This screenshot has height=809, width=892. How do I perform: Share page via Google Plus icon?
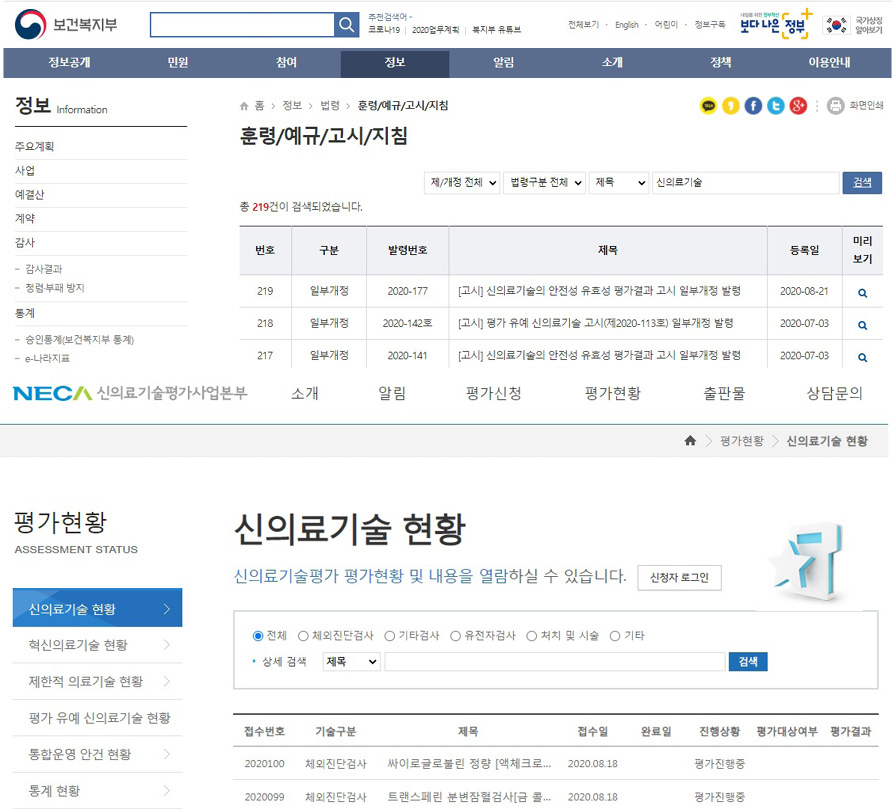pos(797,106)
